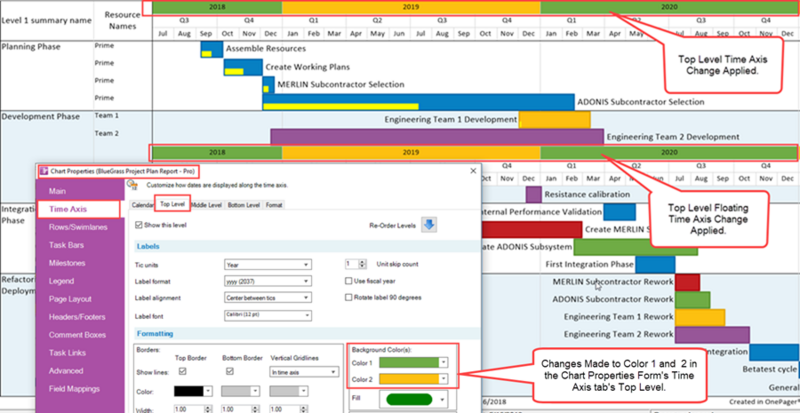Click the Team 2 resource name
Viewport: 800px width, 413px height.
tap(107, 133)
